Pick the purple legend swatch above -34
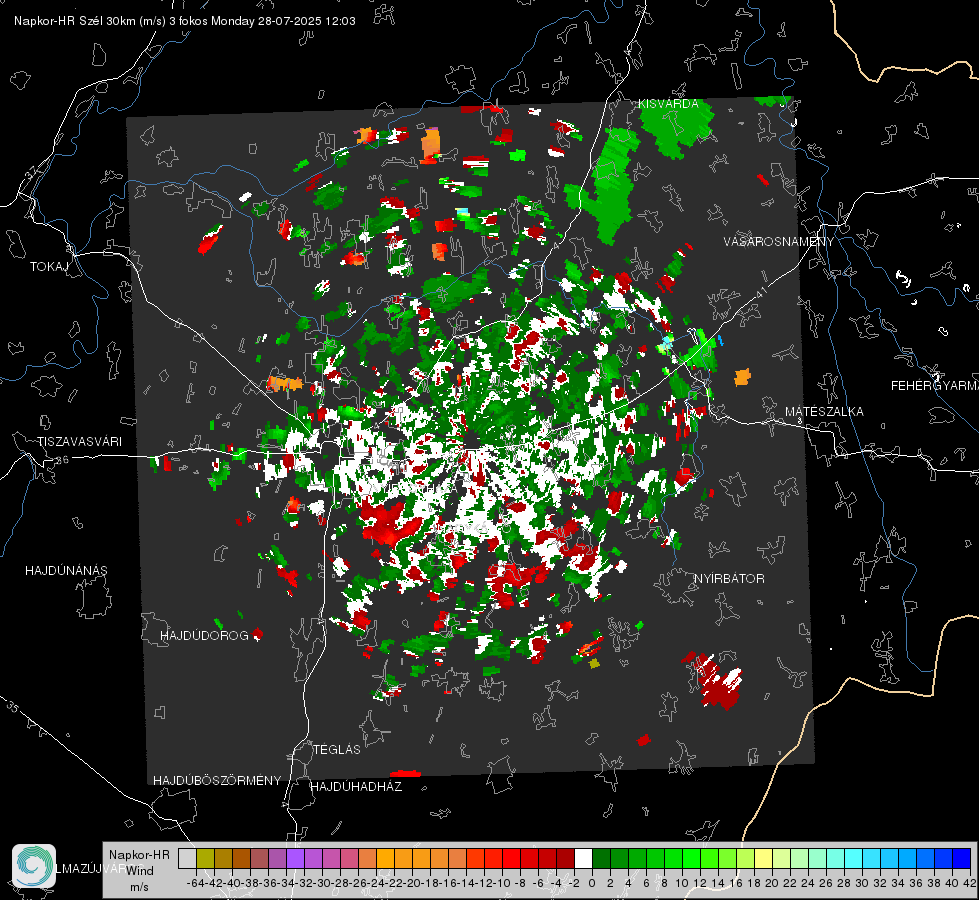Image resolution: width=979 pixels, height=900 pixels. pos(295,858)
